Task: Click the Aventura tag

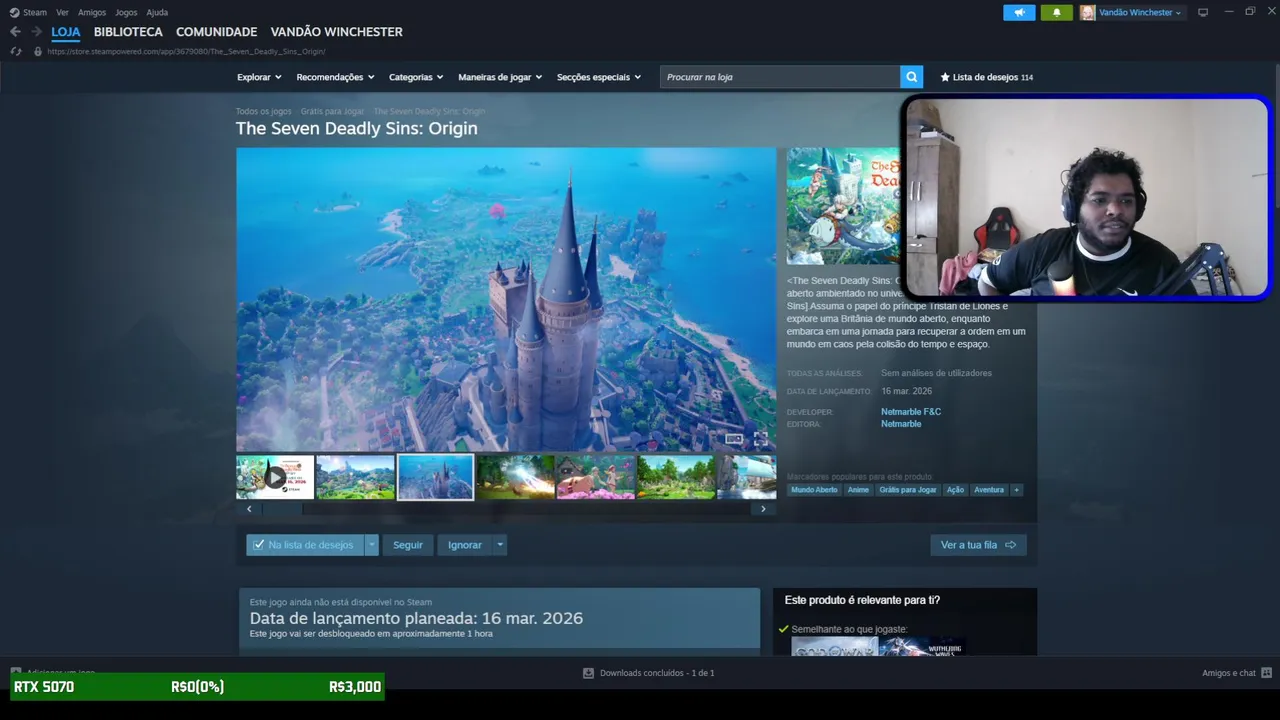Action: click(989, 490)
